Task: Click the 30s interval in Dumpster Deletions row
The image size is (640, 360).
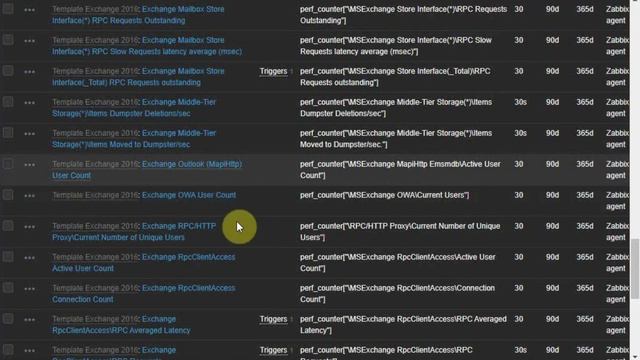Action: coord(520,102)
